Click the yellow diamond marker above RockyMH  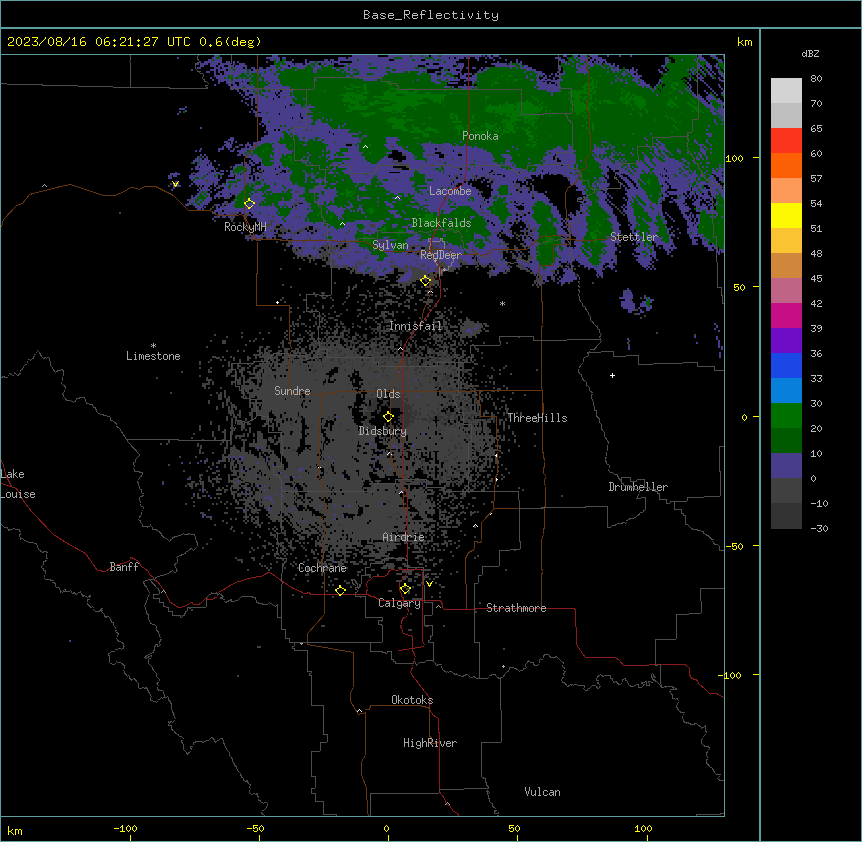coord(249,203)
